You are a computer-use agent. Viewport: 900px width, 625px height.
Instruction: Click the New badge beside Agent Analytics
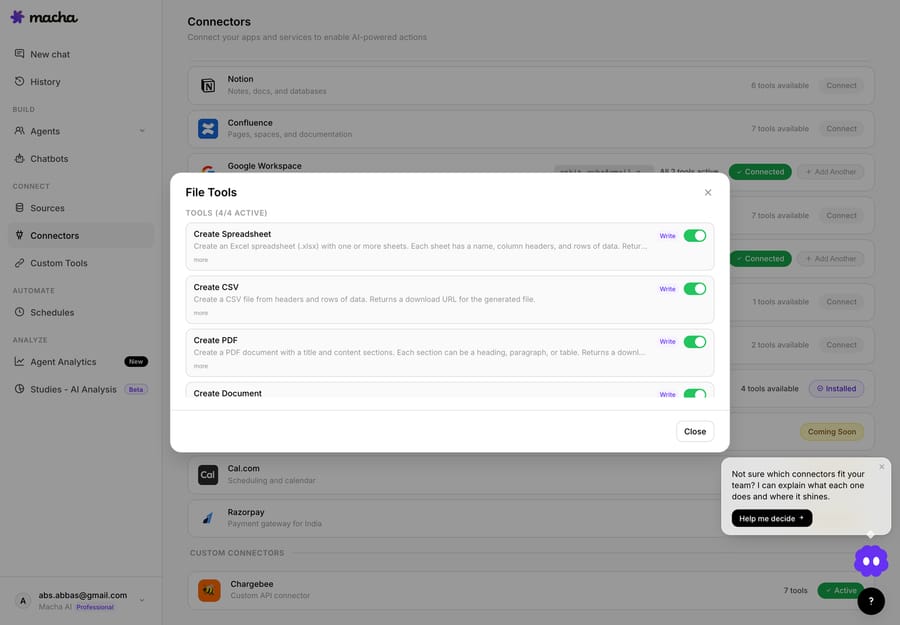(136, 362)
